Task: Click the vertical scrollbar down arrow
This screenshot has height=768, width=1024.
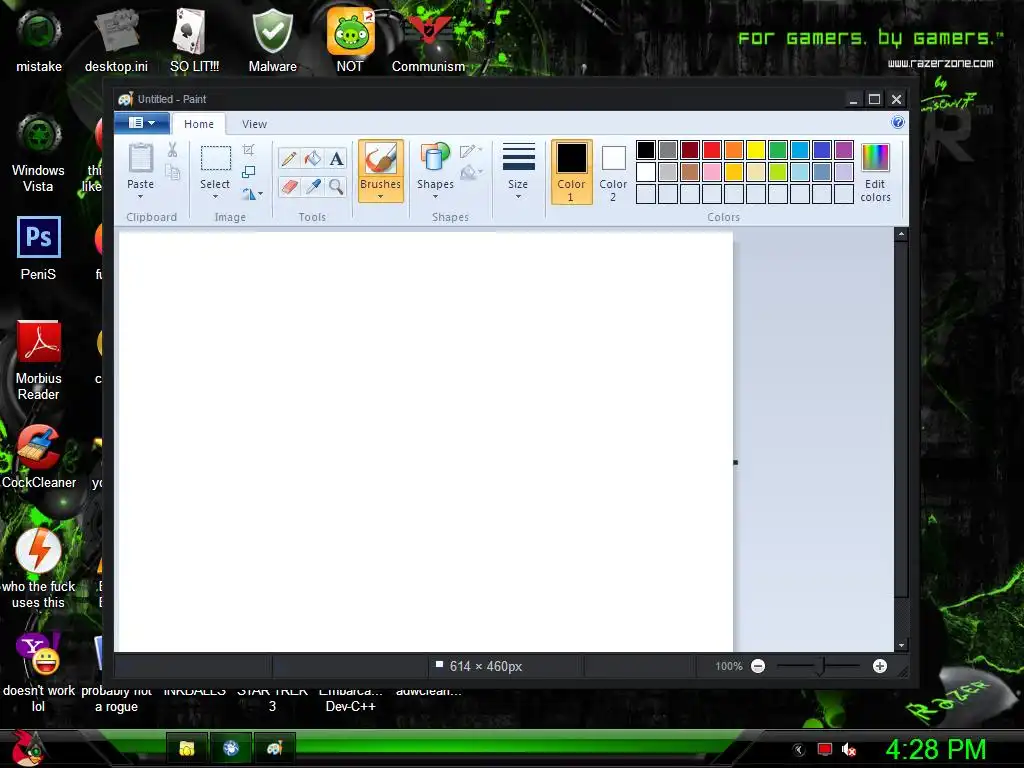Action: point(901,645)
